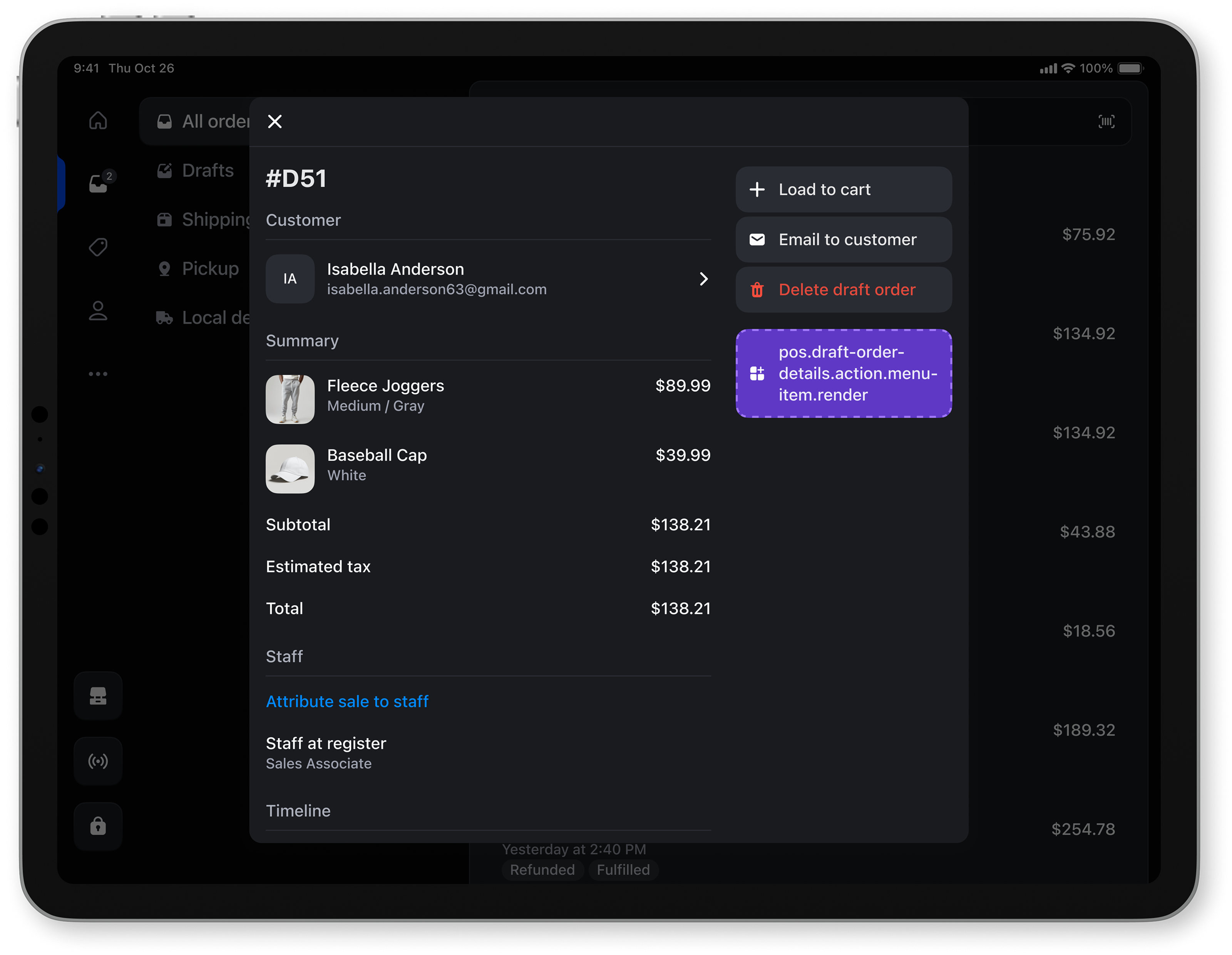Select the Local delivery menu item
This screenshot has width=1232, height=955.
tap(203, 318)
